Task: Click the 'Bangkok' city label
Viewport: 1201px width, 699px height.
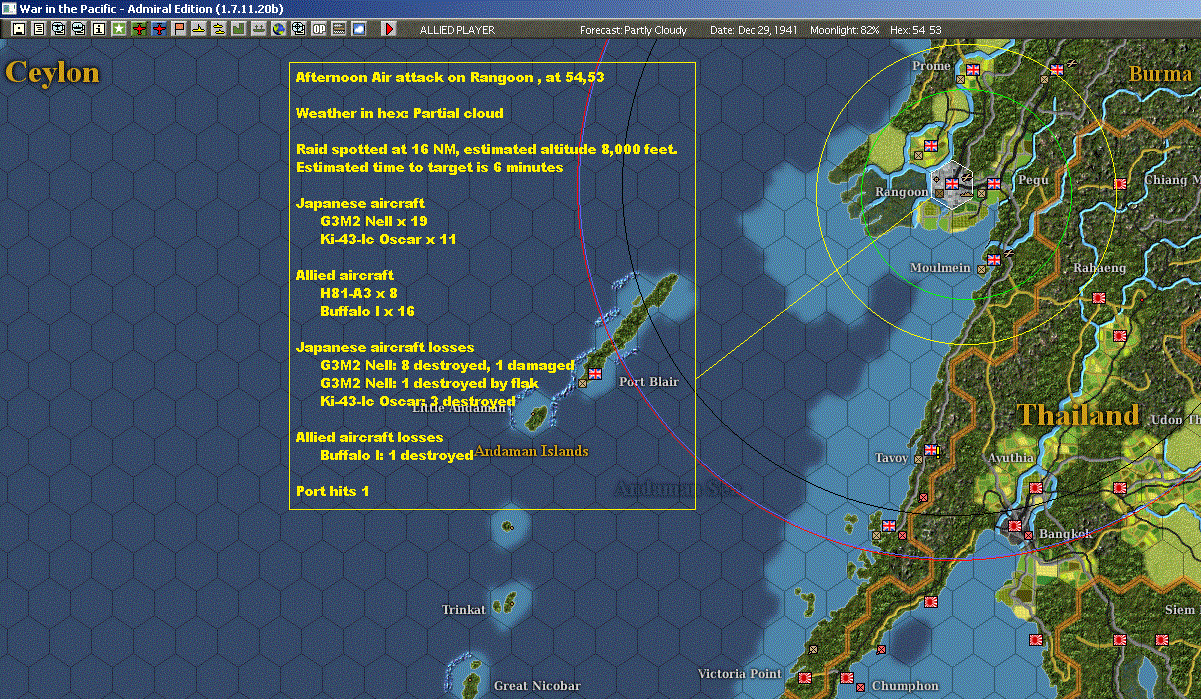Action: click(1066, 534)
